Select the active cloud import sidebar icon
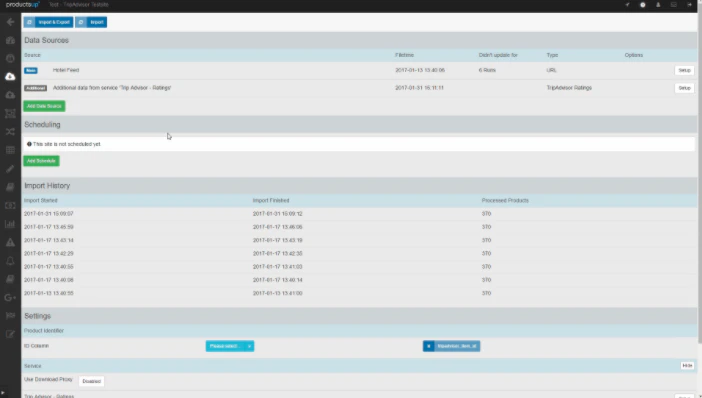This screenshot has width=702, height=398. coord(10,77)
